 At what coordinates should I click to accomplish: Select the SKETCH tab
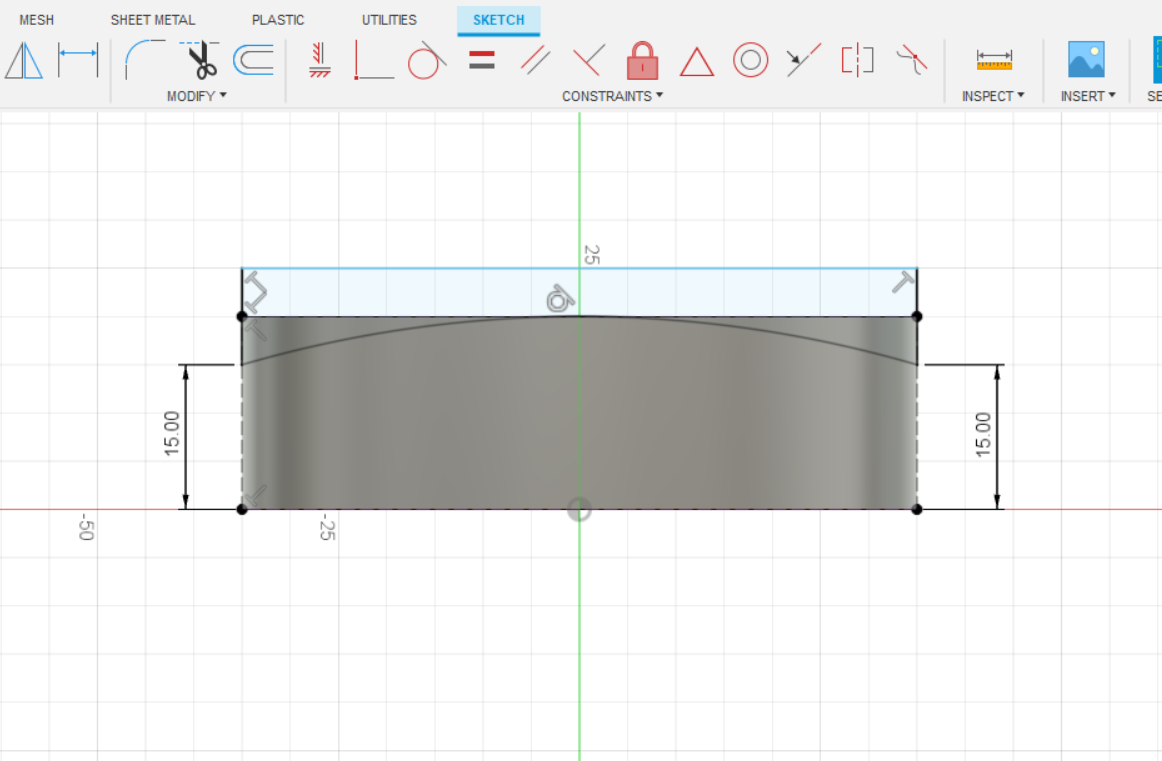pos(499,20)
